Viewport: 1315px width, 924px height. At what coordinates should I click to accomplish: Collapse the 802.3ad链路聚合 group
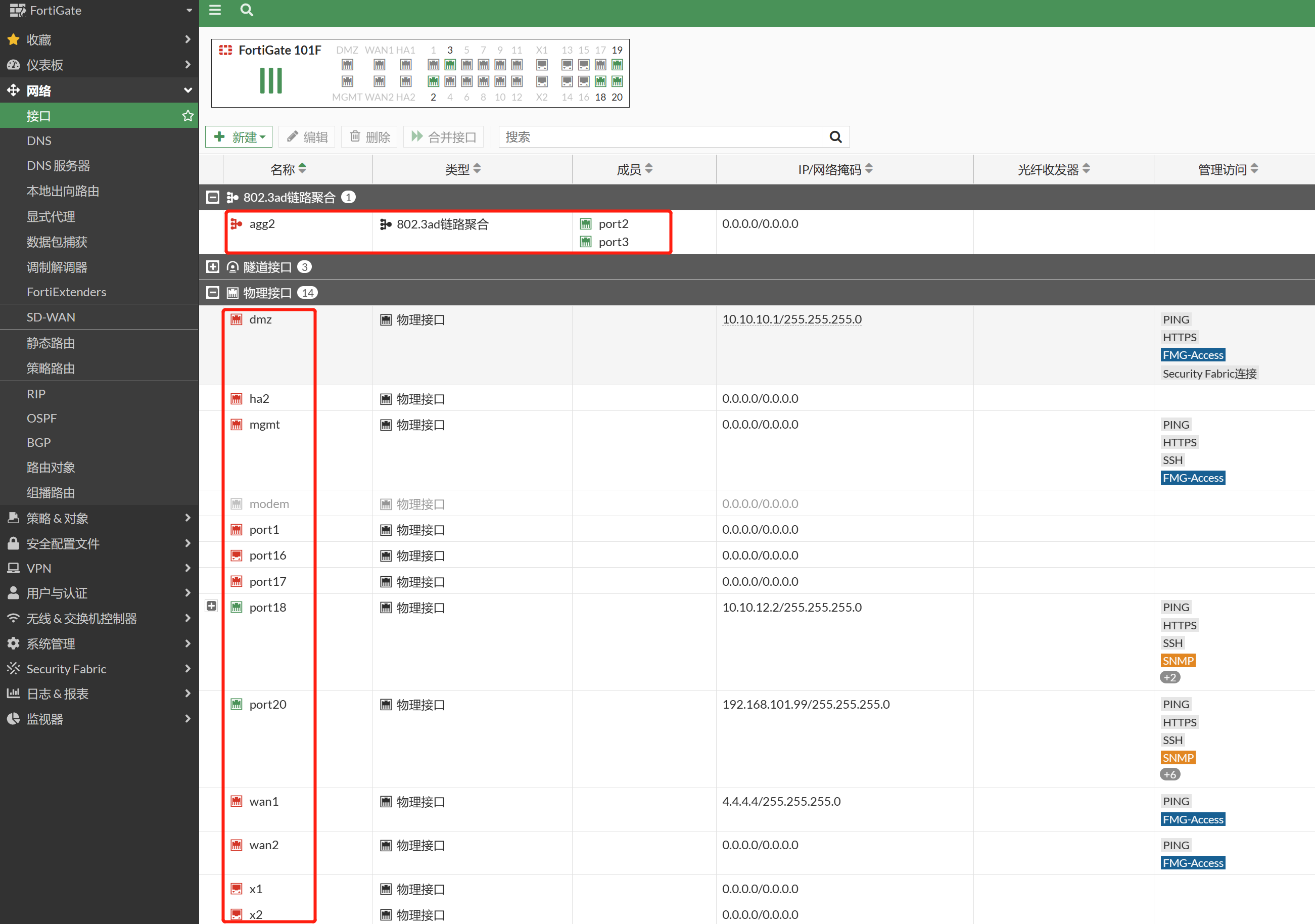point(212,198)
